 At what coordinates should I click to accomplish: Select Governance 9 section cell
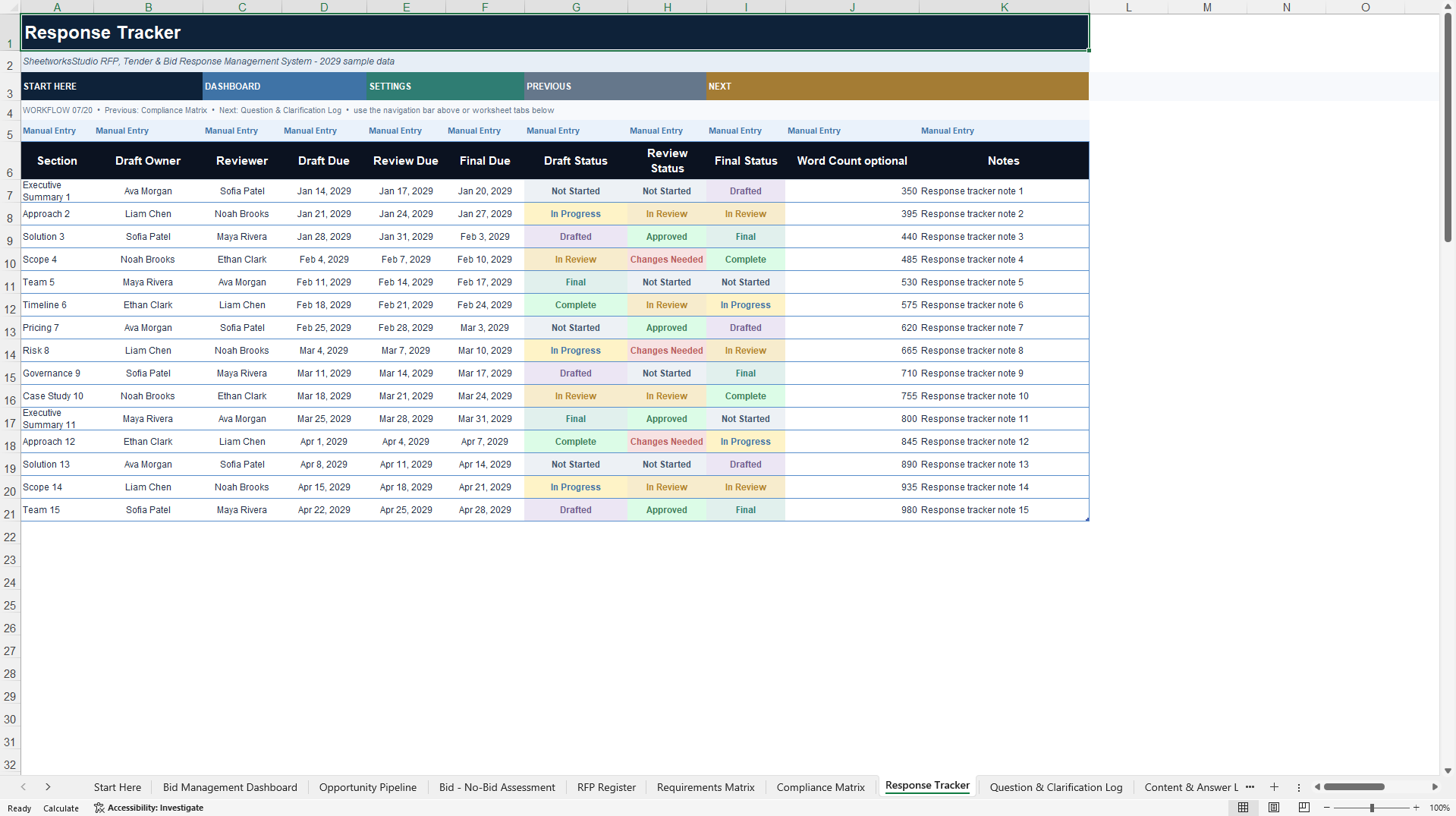coord(57,373)
